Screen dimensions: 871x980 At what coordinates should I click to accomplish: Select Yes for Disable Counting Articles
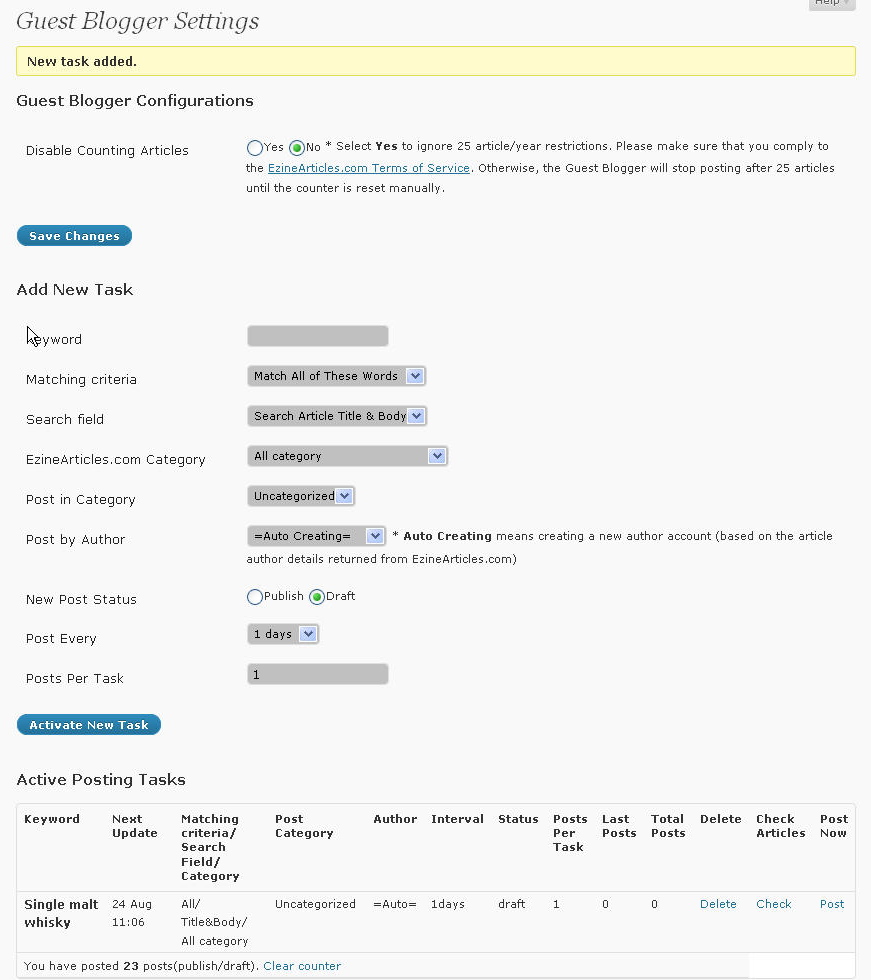tap(254, 148)
